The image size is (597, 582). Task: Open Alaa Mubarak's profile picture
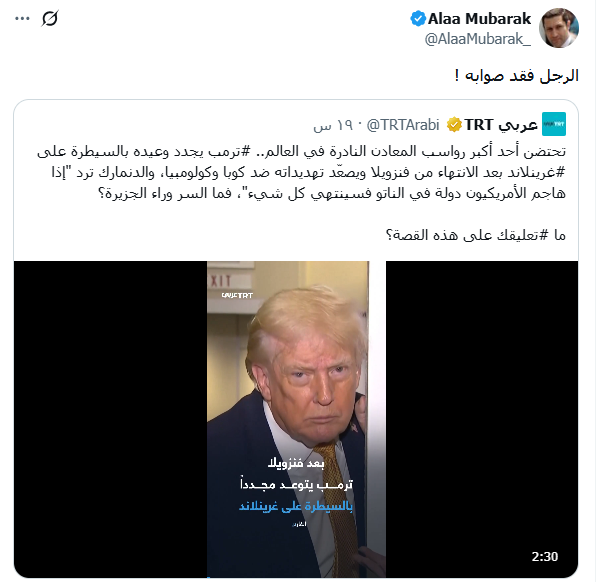click(x=559, y=28)
